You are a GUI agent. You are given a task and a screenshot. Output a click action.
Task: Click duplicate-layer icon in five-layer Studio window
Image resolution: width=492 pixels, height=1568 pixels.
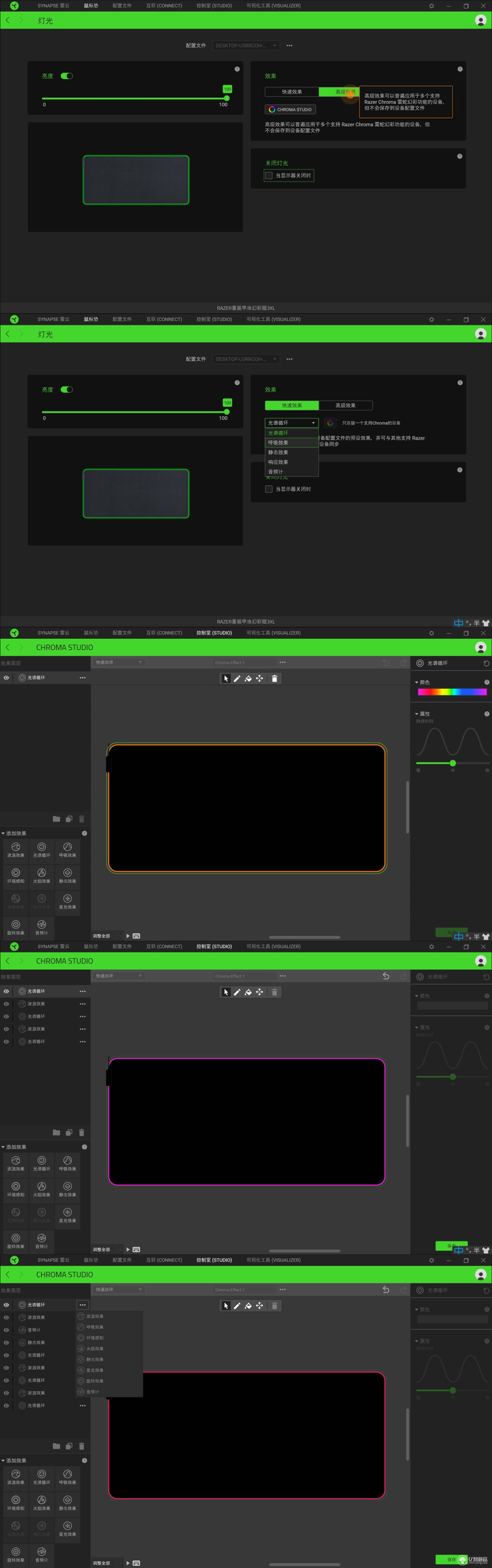[x=69, y=1133]
